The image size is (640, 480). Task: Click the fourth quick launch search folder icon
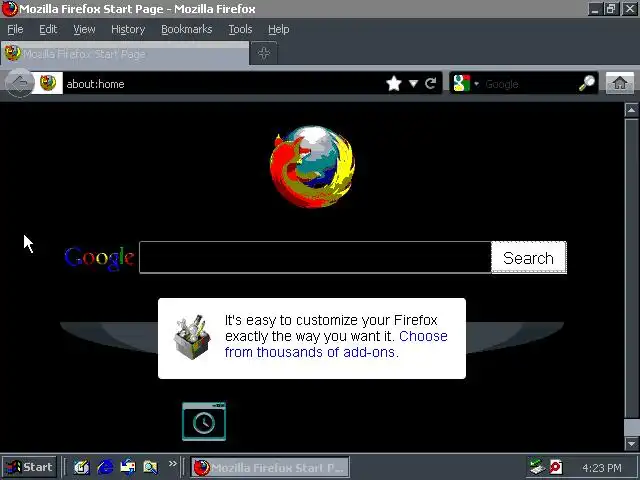coord(150,467)
